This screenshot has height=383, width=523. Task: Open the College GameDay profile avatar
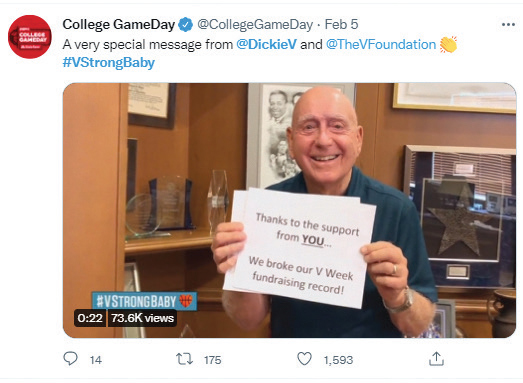pos(30,37)
